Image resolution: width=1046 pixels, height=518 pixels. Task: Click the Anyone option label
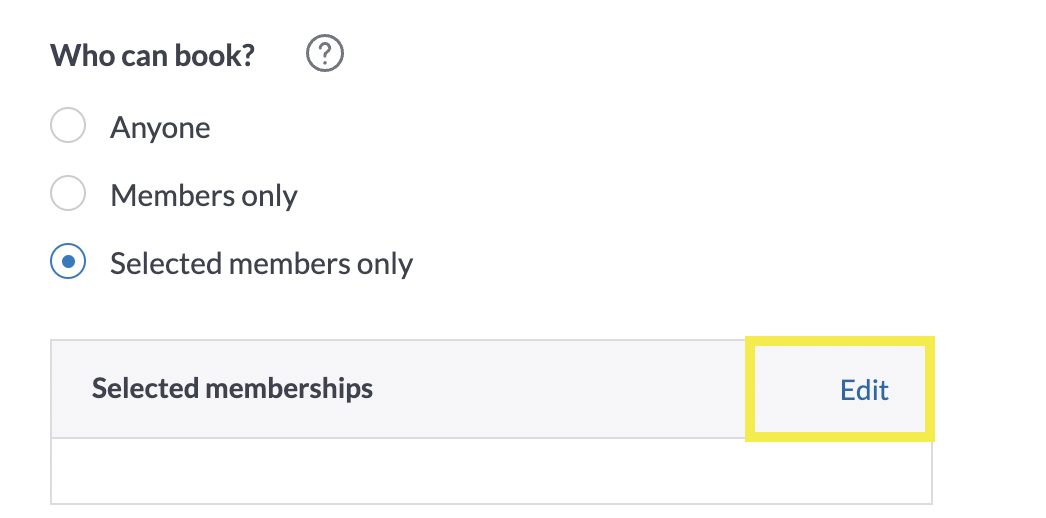(x=160, y=128)
